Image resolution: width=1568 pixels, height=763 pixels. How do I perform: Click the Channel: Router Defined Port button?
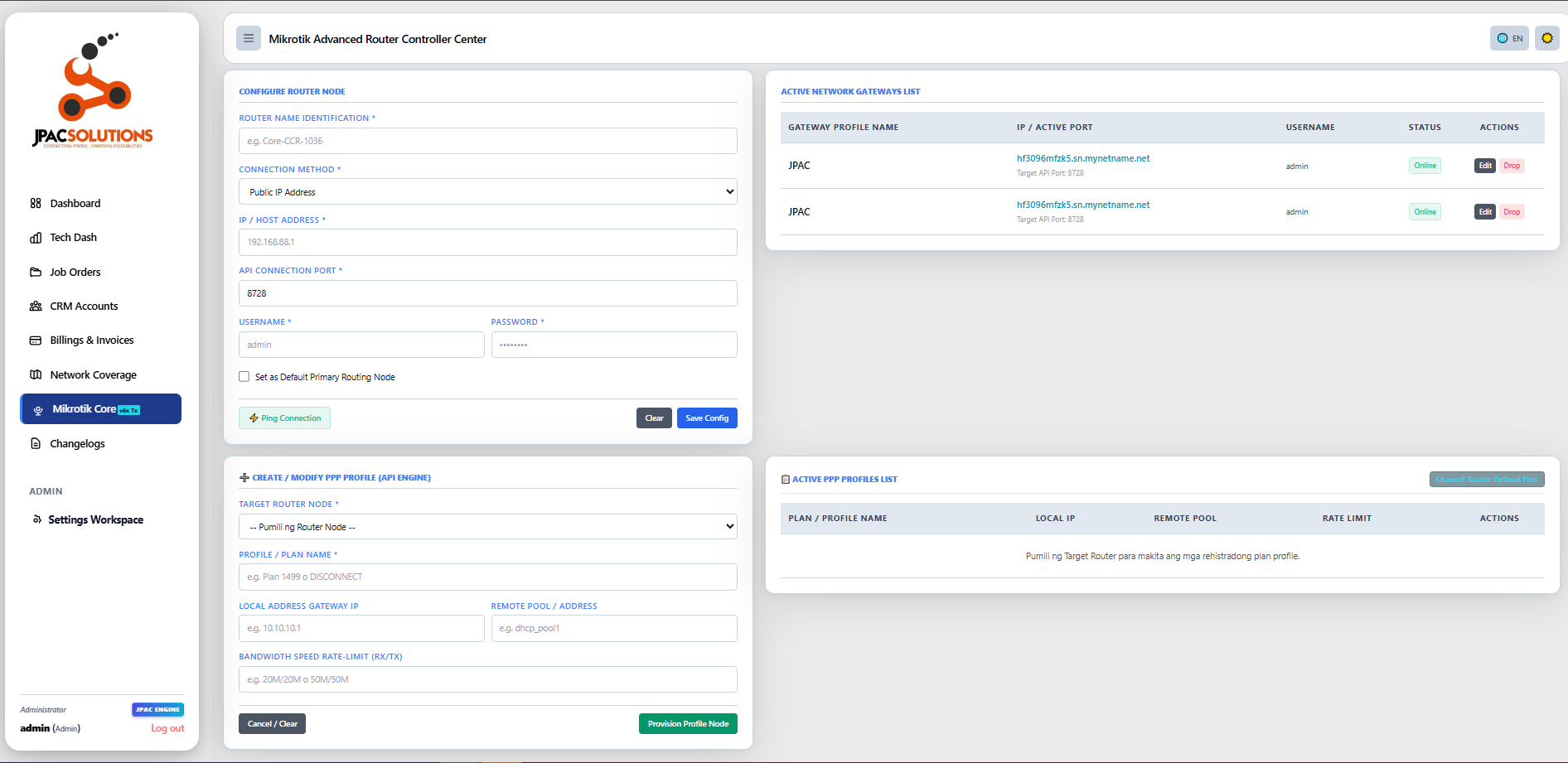tap(1487, 480)
